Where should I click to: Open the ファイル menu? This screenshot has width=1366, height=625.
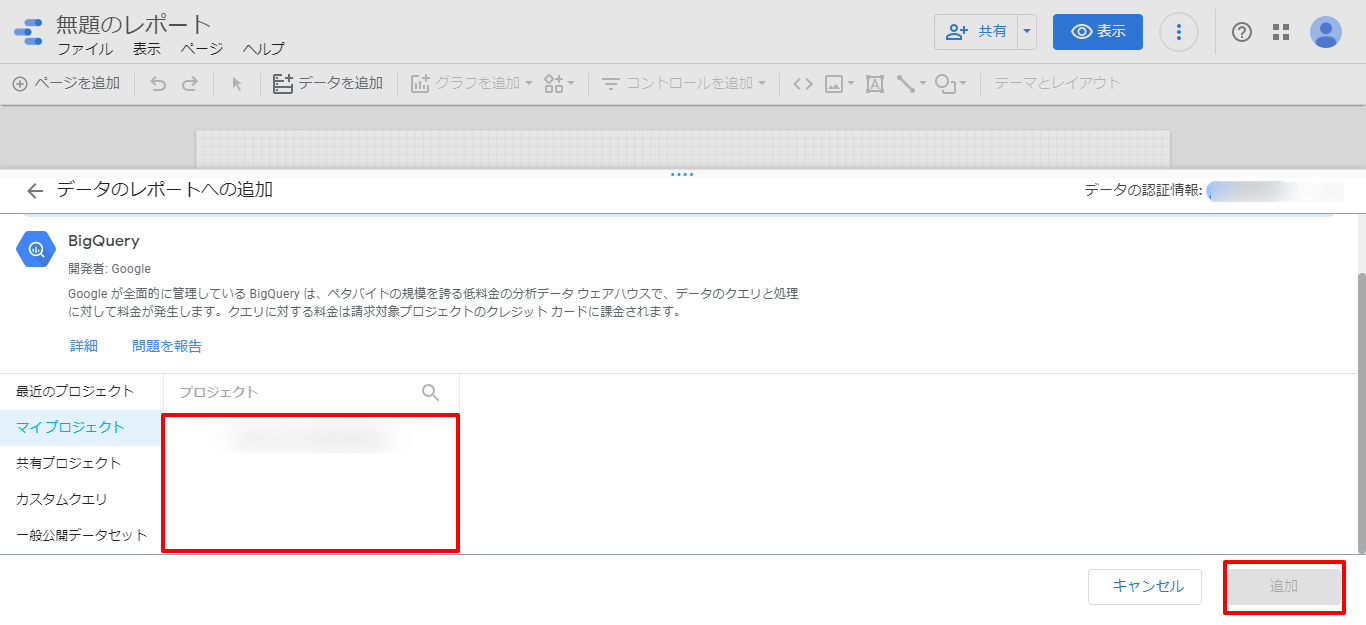click(x=85, y=49)
